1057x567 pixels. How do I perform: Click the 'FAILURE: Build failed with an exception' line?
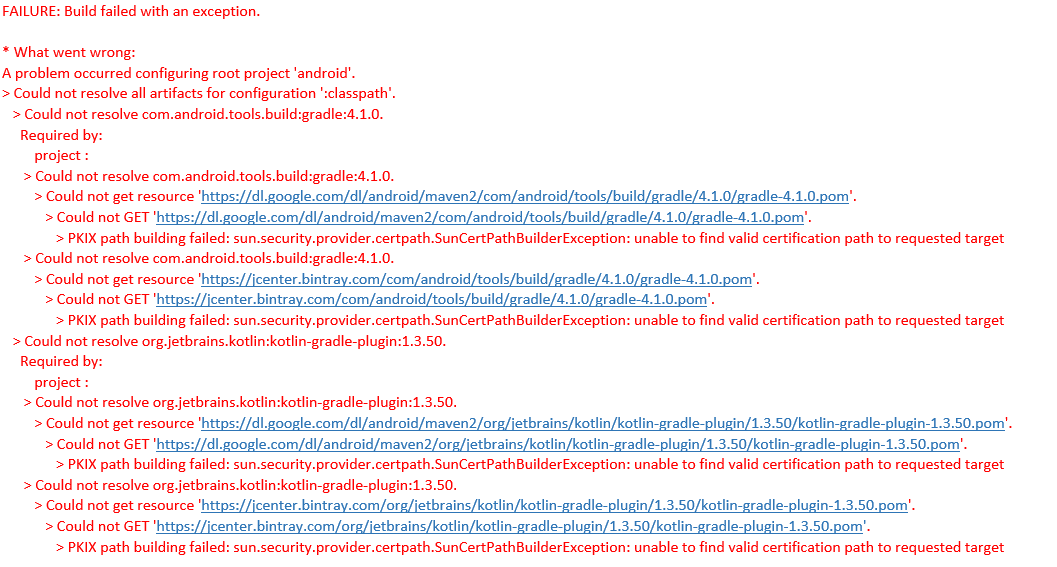[x=131, y=11]
